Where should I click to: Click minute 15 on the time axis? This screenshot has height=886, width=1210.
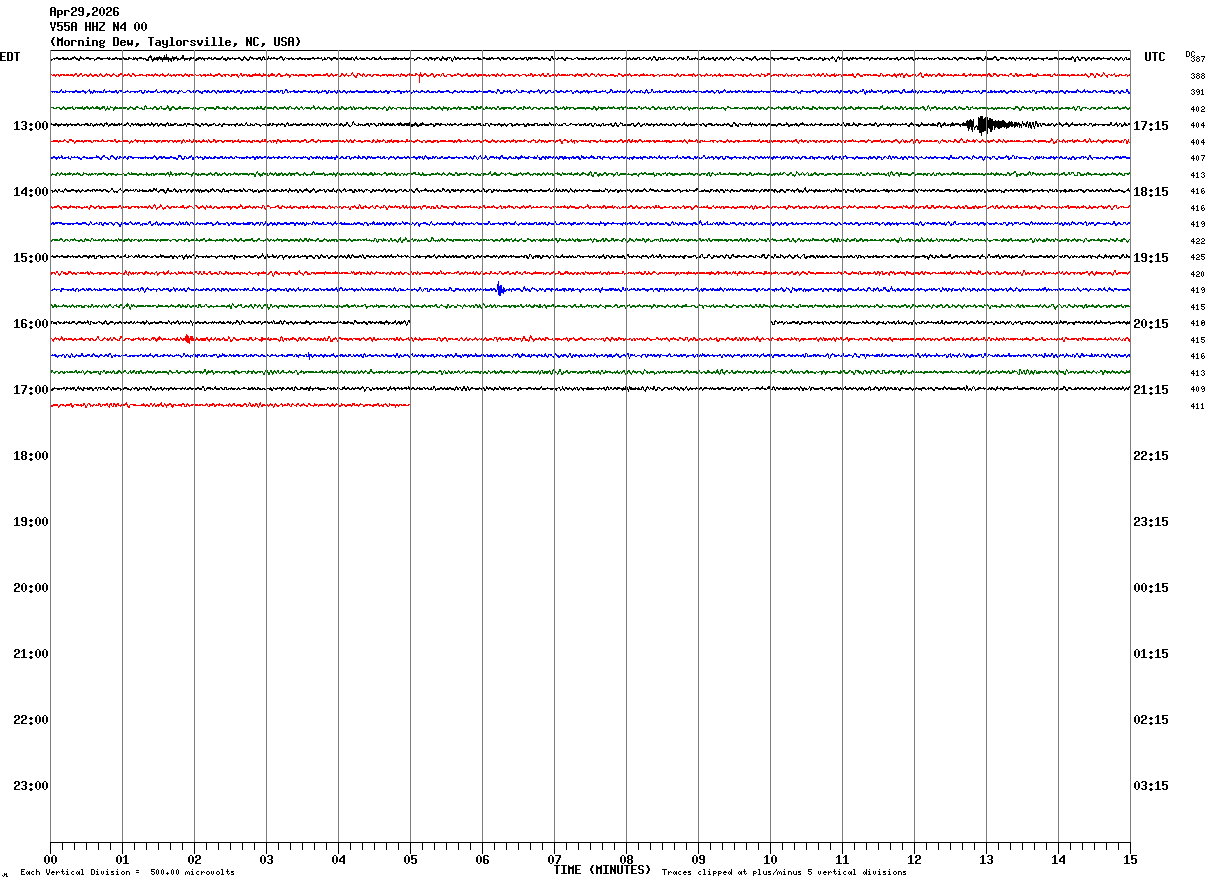tap(1130, 860)
